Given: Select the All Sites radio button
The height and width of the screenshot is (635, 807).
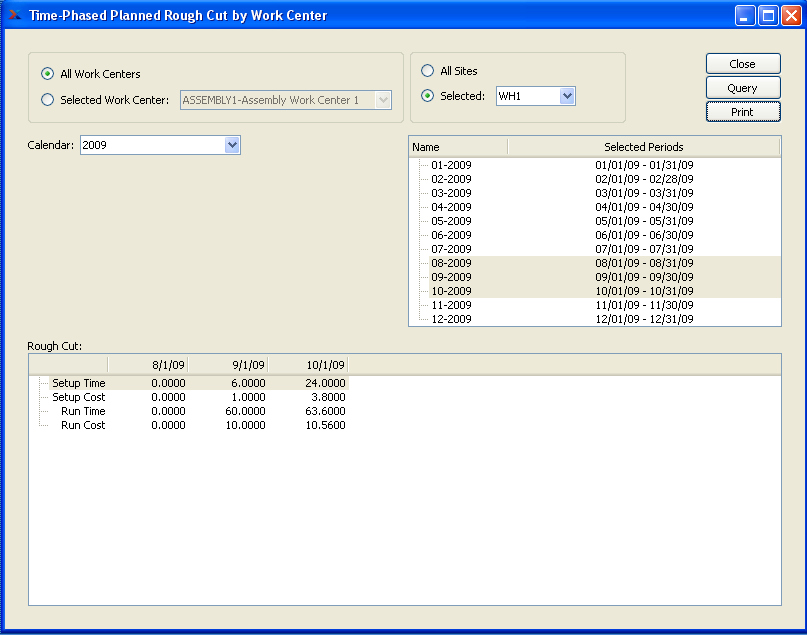Looking at the screenshot, I should click(x=428, y=71).
